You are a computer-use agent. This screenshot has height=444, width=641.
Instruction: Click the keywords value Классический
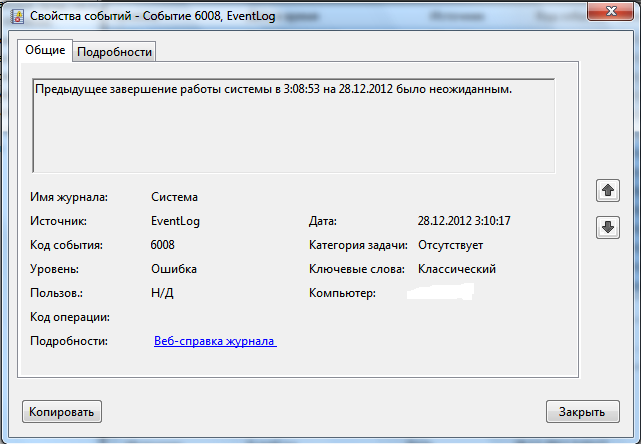click(x=457, y=269)
